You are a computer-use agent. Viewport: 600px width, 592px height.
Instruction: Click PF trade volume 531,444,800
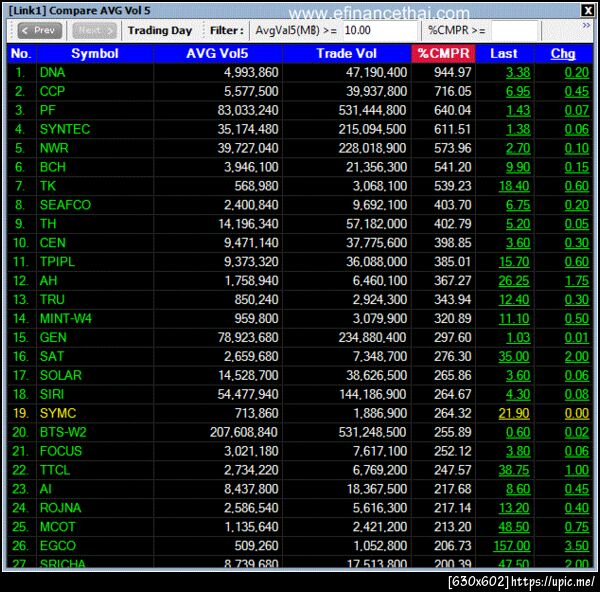tap(372, 111)
